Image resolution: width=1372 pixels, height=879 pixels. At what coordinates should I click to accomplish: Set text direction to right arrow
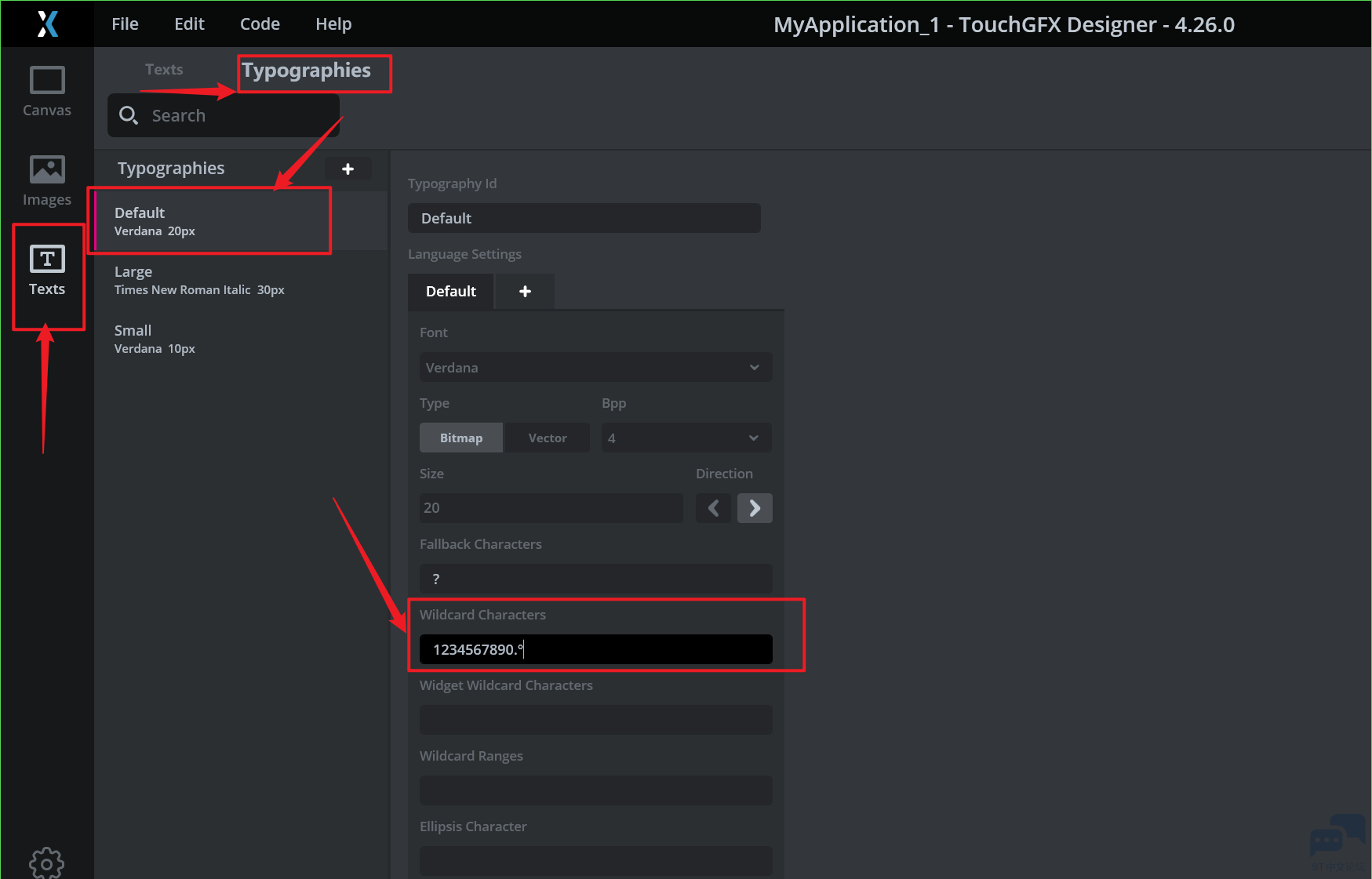point(755,508)
